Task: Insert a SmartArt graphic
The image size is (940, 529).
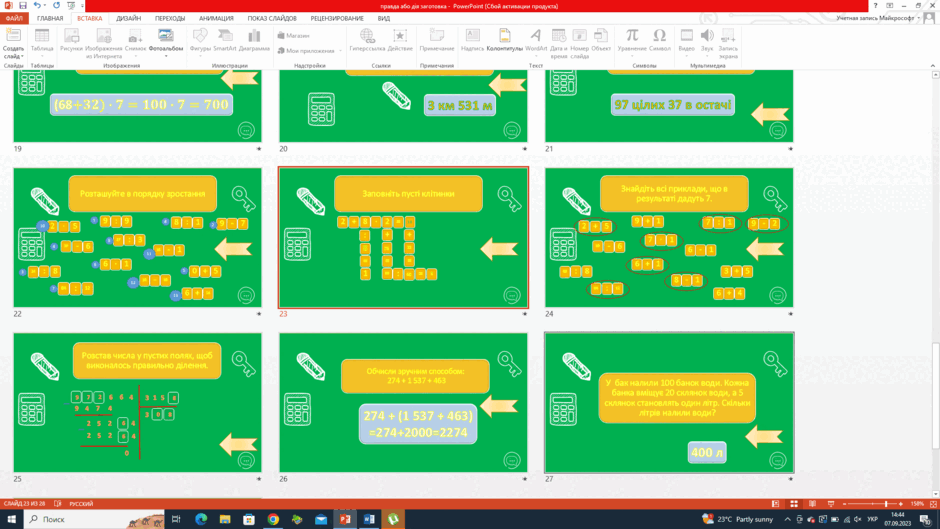Action: 225,42
